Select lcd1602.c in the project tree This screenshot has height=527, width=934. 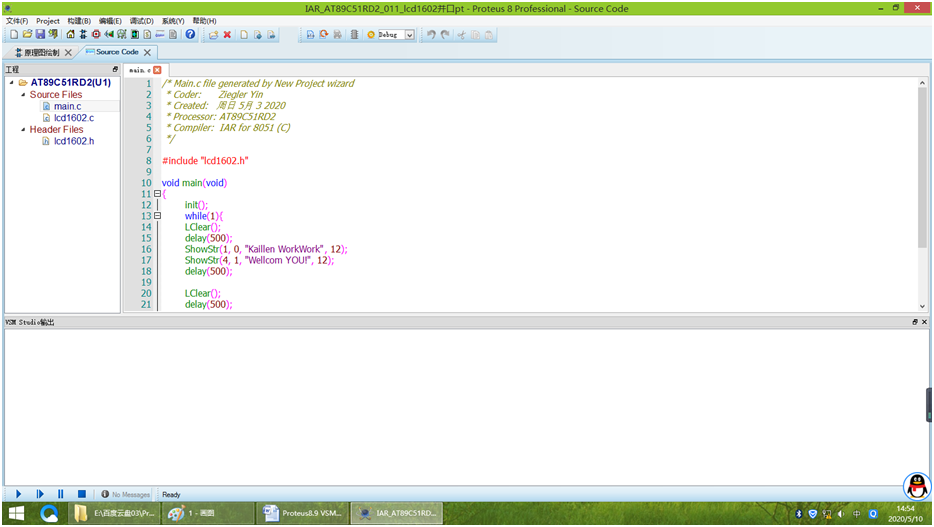pos(74,118)
